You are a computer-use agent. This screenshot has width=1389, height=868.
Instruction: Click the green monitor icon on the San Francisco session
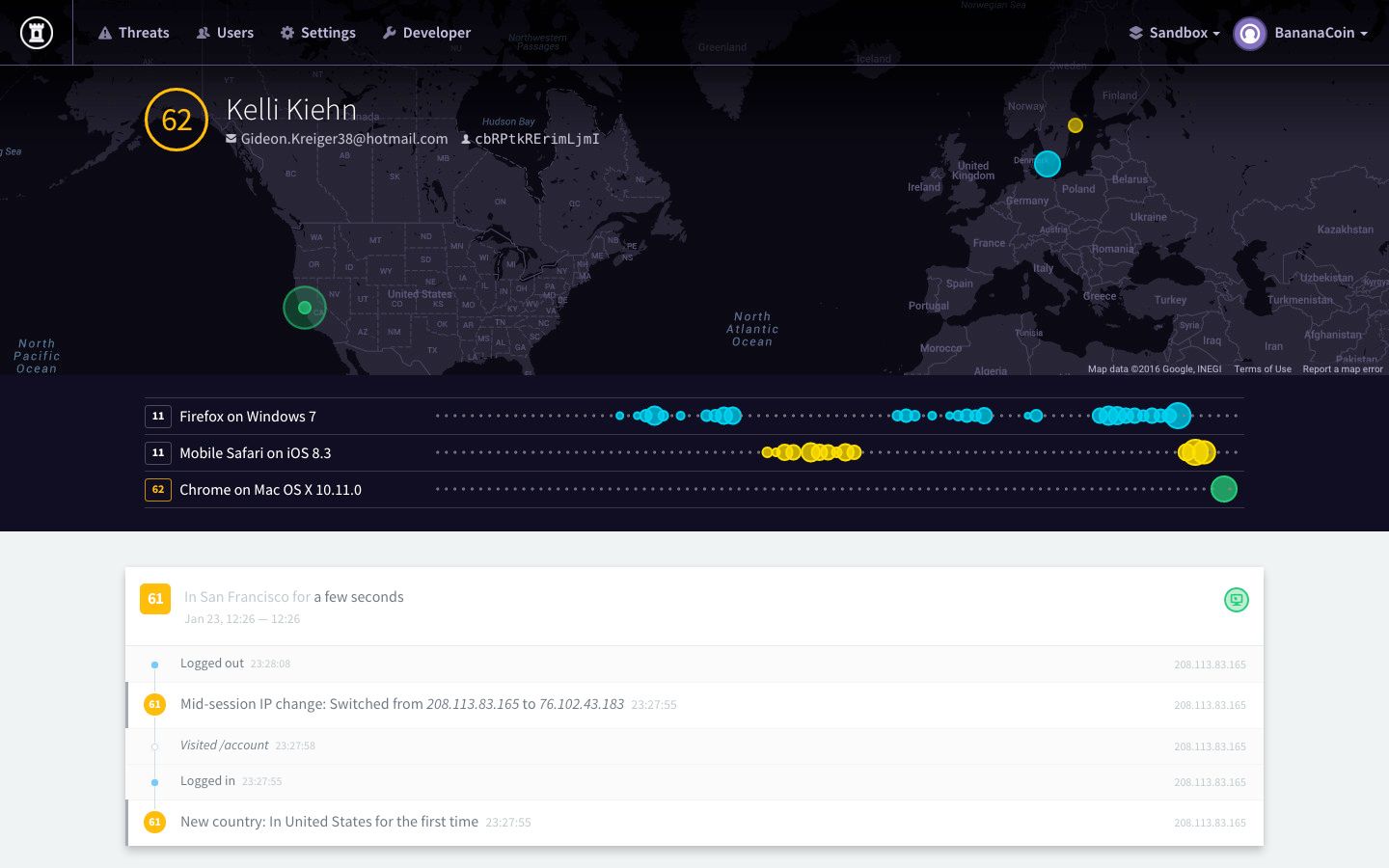(1237, 599)
